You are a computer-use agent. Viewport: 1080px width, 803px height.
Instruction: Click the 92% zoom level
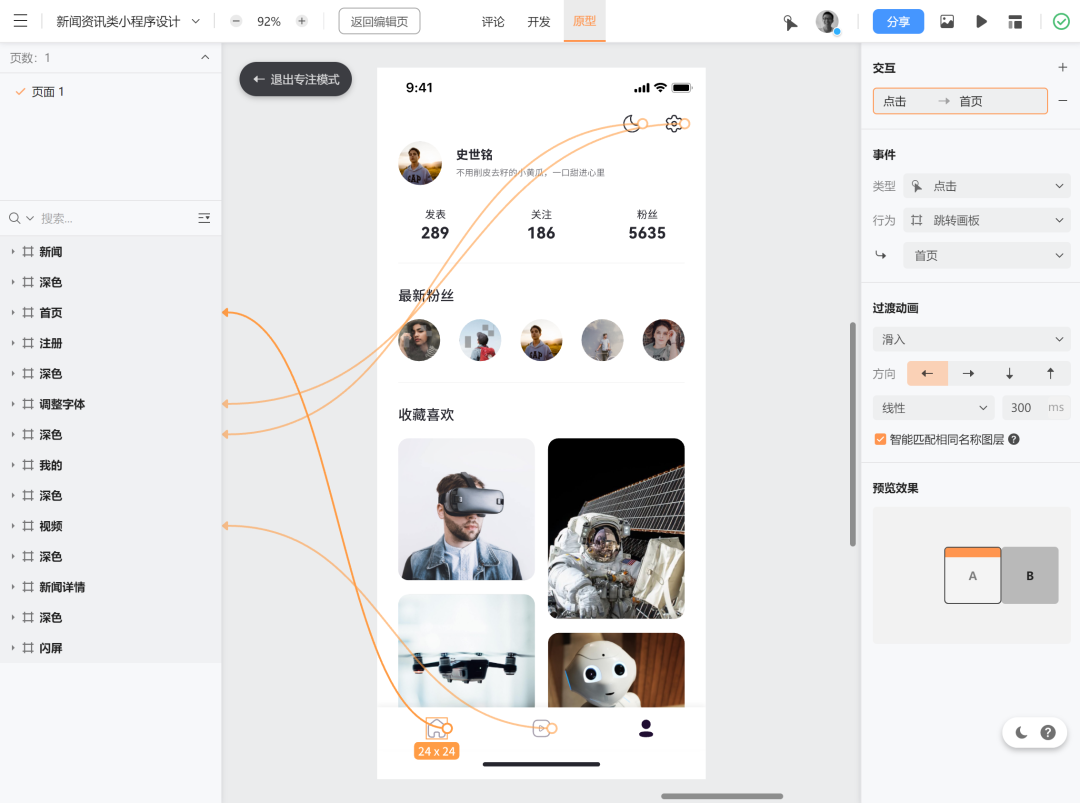pyautogui.click(x=269, y=21)
